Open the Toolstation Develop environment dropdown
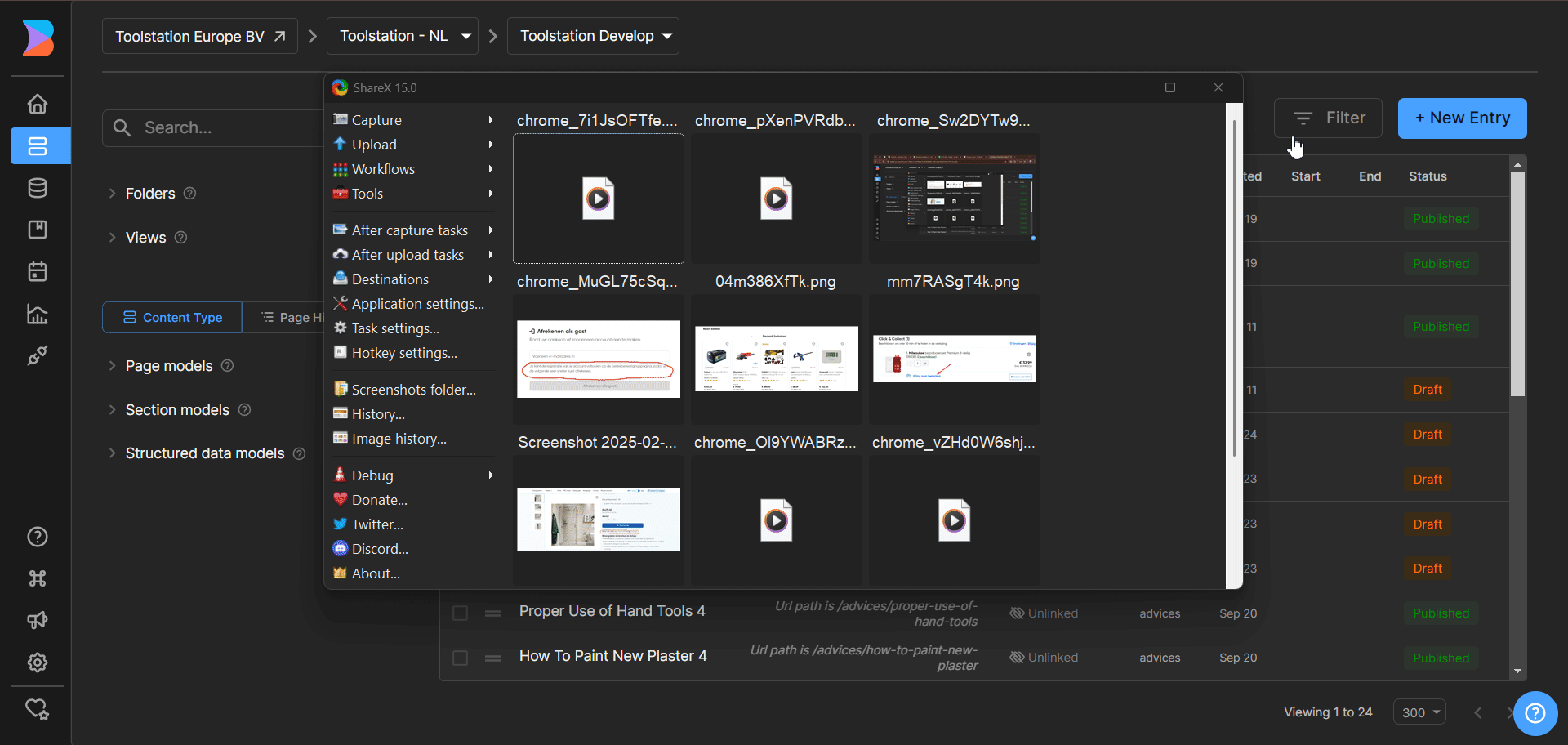This screenshot has width=1568, height=745. pos(593,36)
